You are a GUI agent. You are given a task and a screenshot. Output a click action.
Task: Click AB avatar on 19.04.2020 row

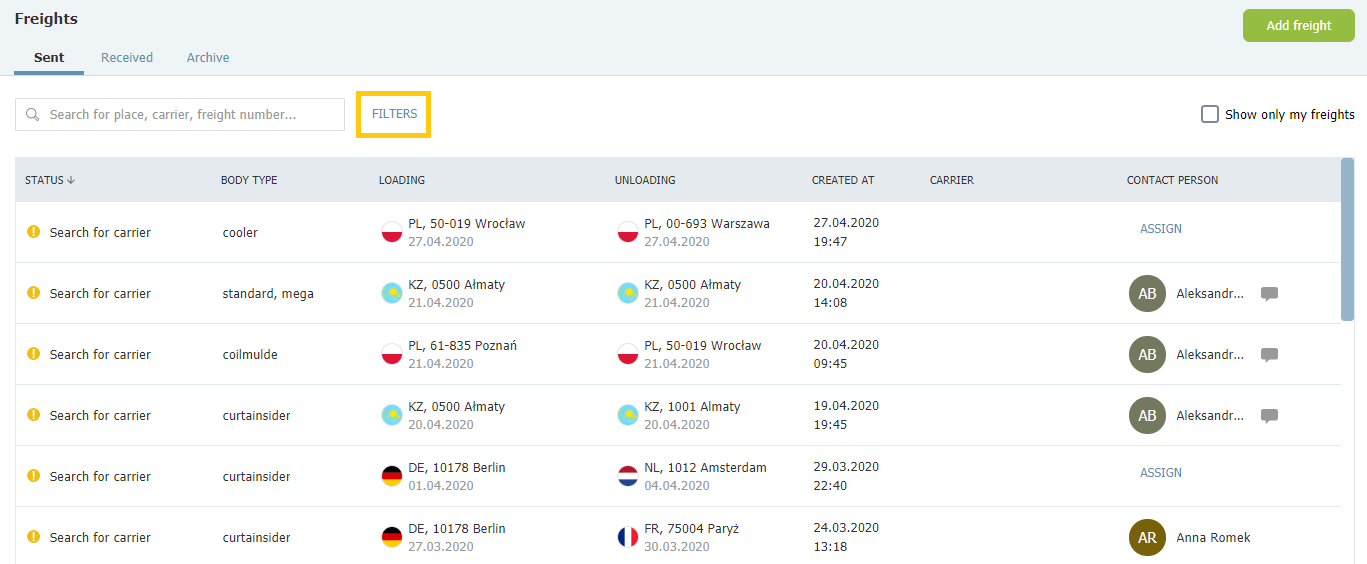(1147, 416)
